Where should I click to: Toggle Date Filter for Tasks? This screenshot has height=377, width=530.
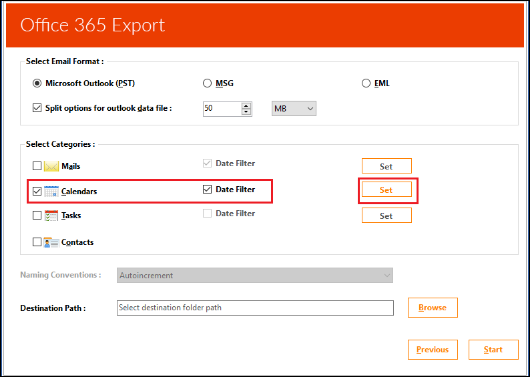207,213
